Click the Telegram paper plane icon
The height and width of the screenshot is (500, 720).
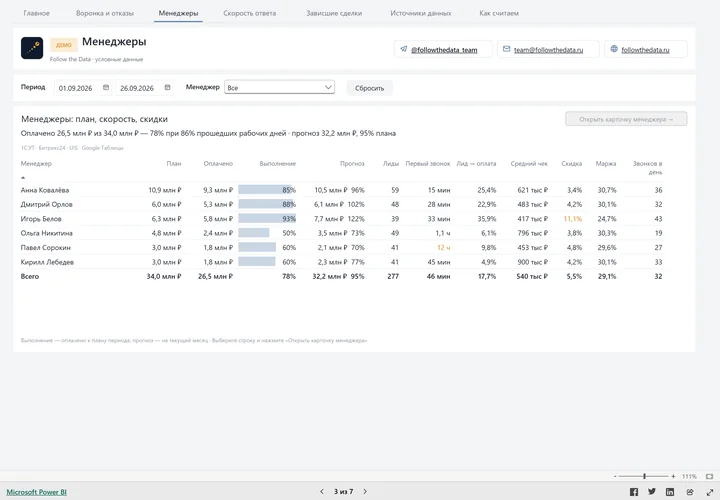pyautogui.click(x=404, y=49)
